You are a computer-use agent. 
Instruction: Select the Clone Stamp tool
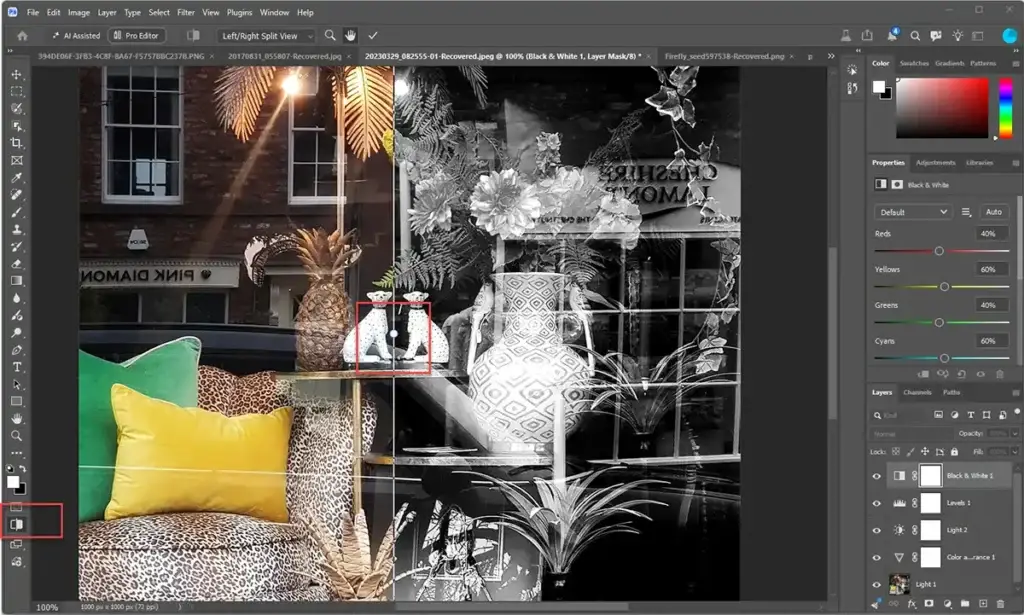(x=16, y=229)
